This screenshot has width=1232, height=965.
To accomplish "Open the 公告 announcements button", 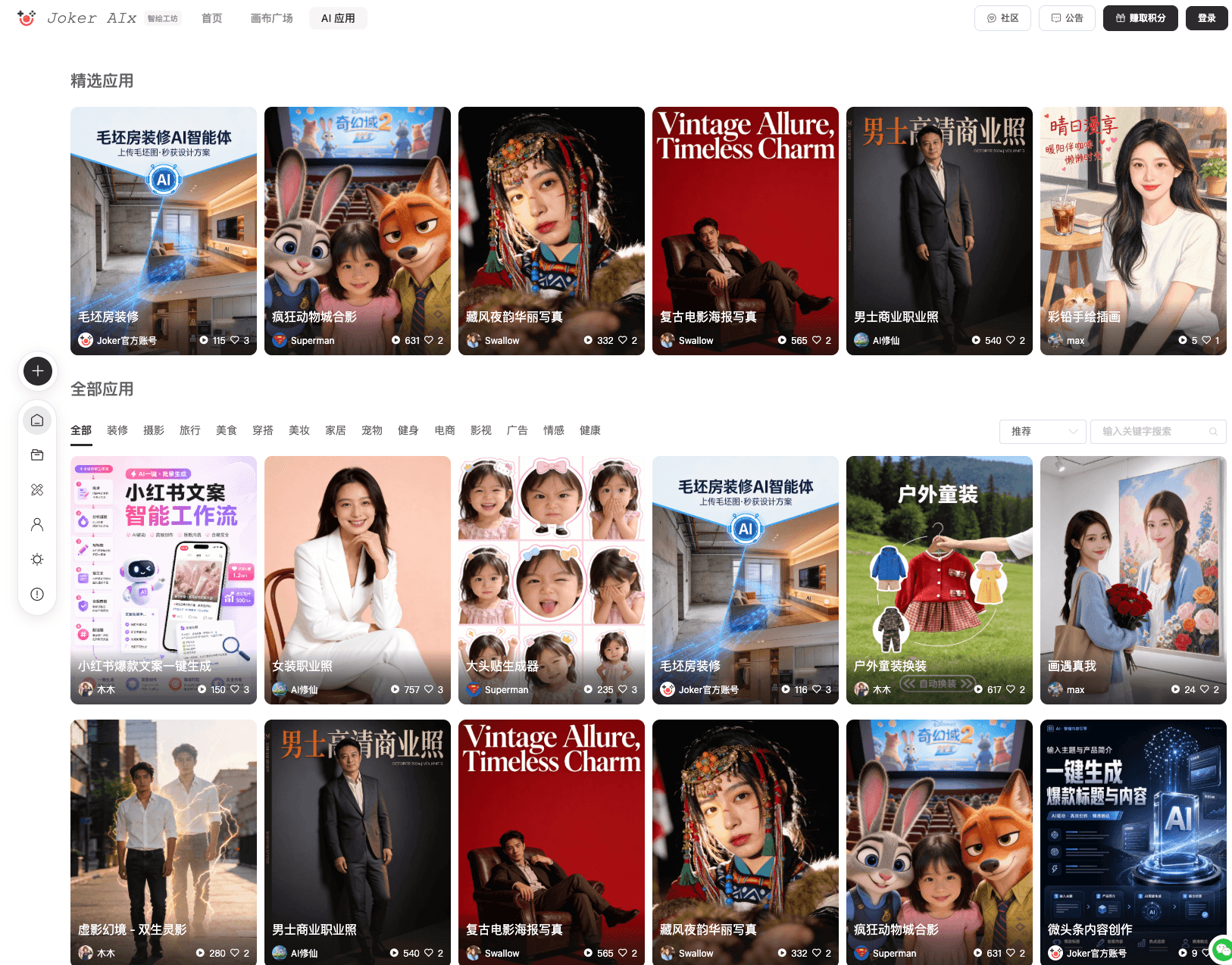I will [x=1067, y=18].
